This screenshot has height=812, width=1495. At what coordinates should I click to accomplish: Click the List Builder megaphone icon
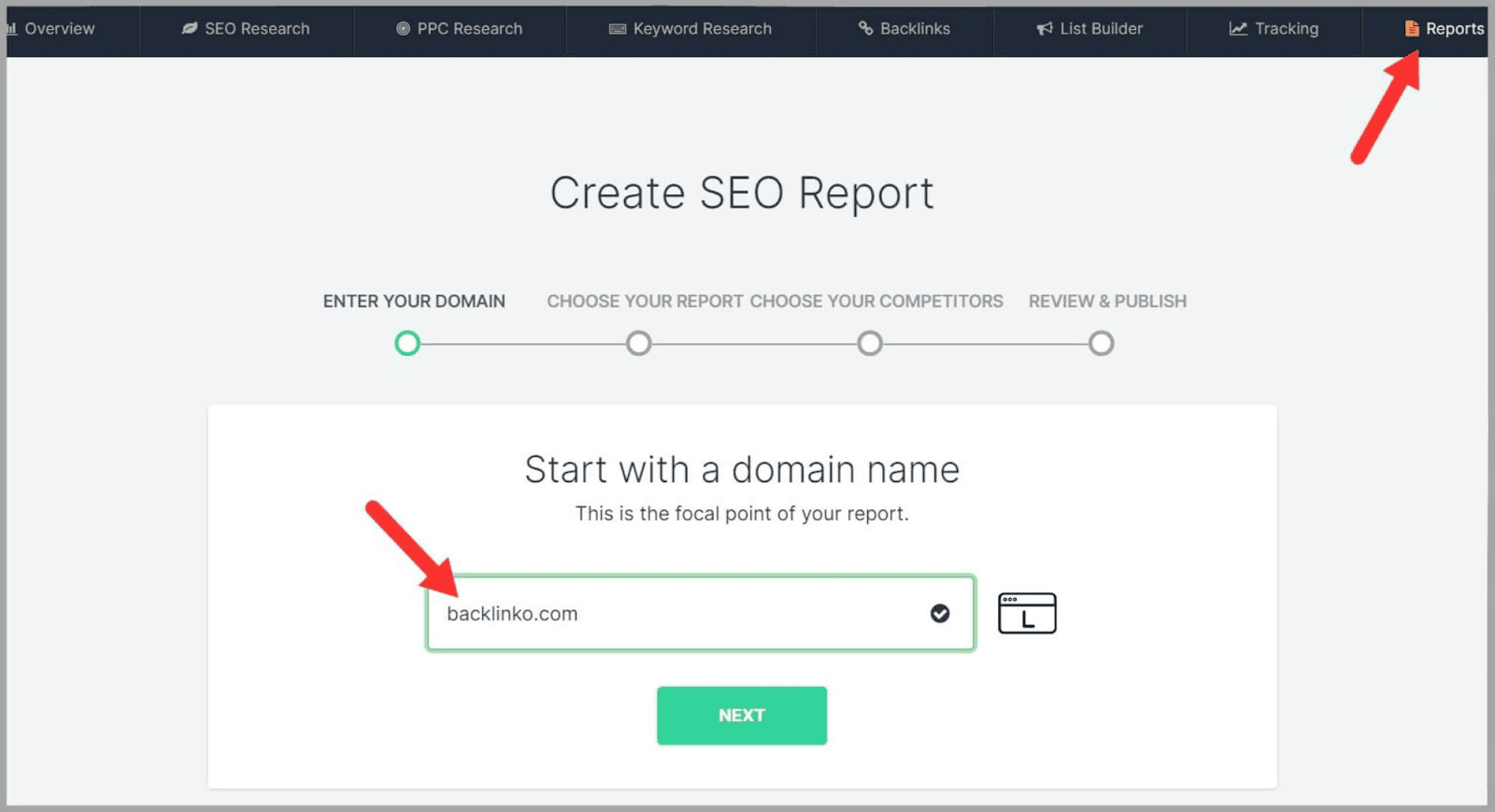[1045, 29]
